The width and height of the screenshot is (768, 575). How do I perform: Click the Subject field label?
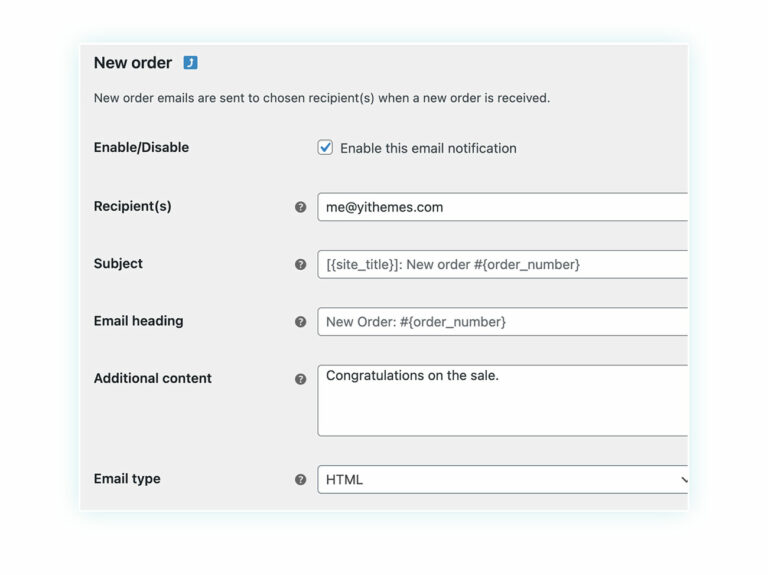click(x=118, y=263)
